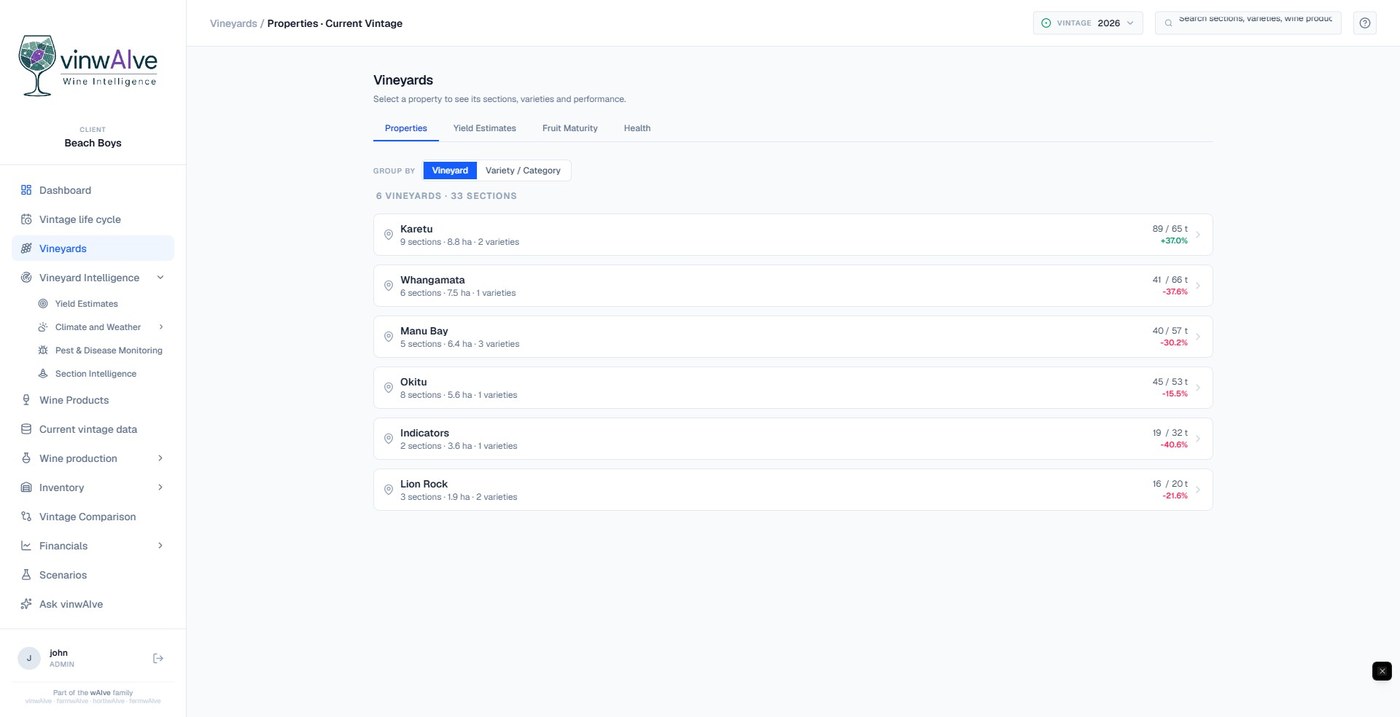Click the help question mark icon
Screen dimensions: 1400x717
tap(1365, 23)
